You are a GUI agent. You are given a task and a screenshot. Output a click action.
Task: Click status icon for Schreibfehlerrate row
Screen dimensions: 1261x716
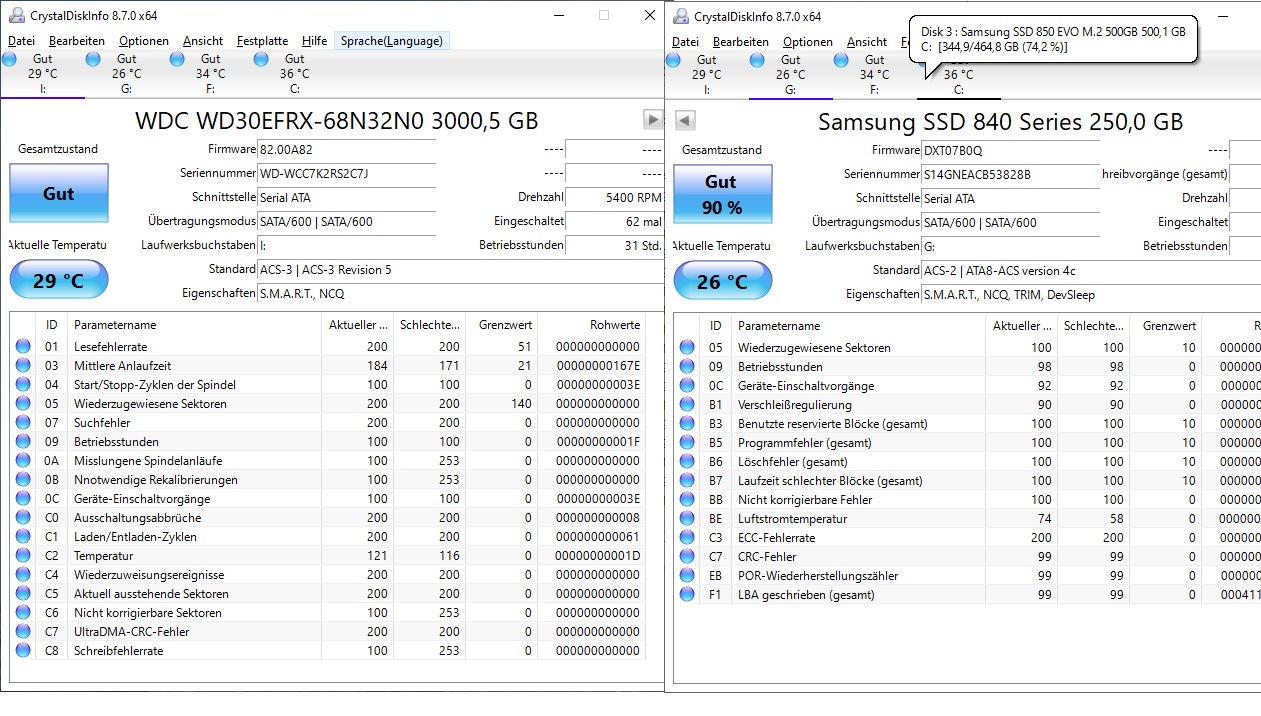[23, 651]
